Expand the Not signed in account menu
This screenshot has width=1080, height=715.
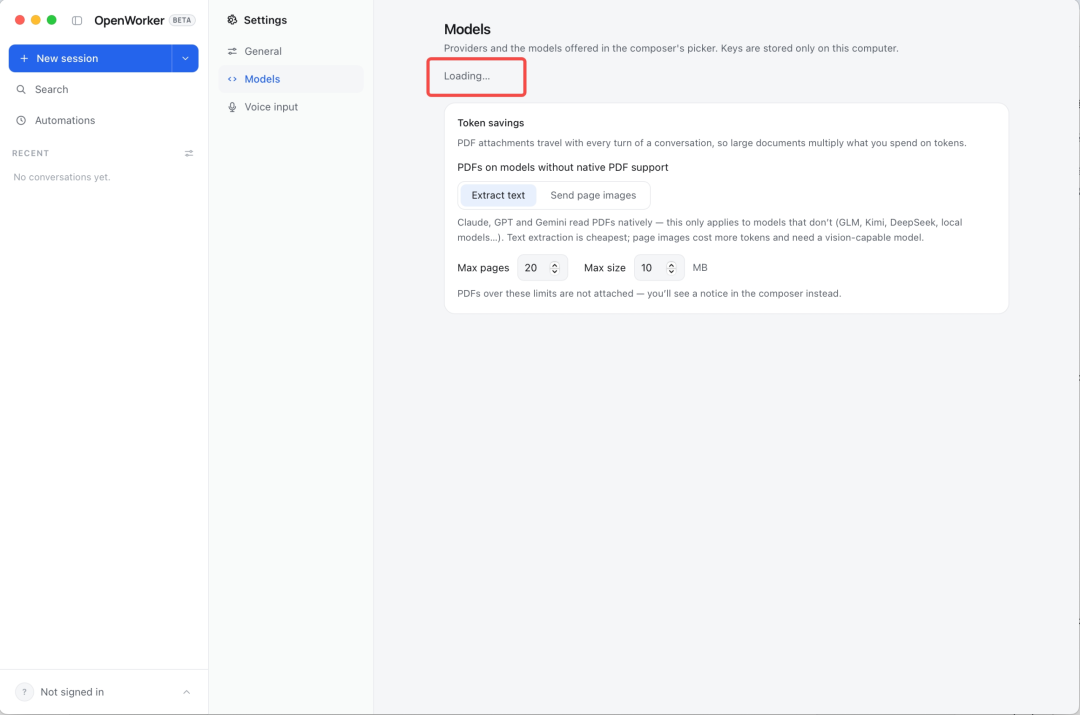pyautogui.click(x=187, y=692)
